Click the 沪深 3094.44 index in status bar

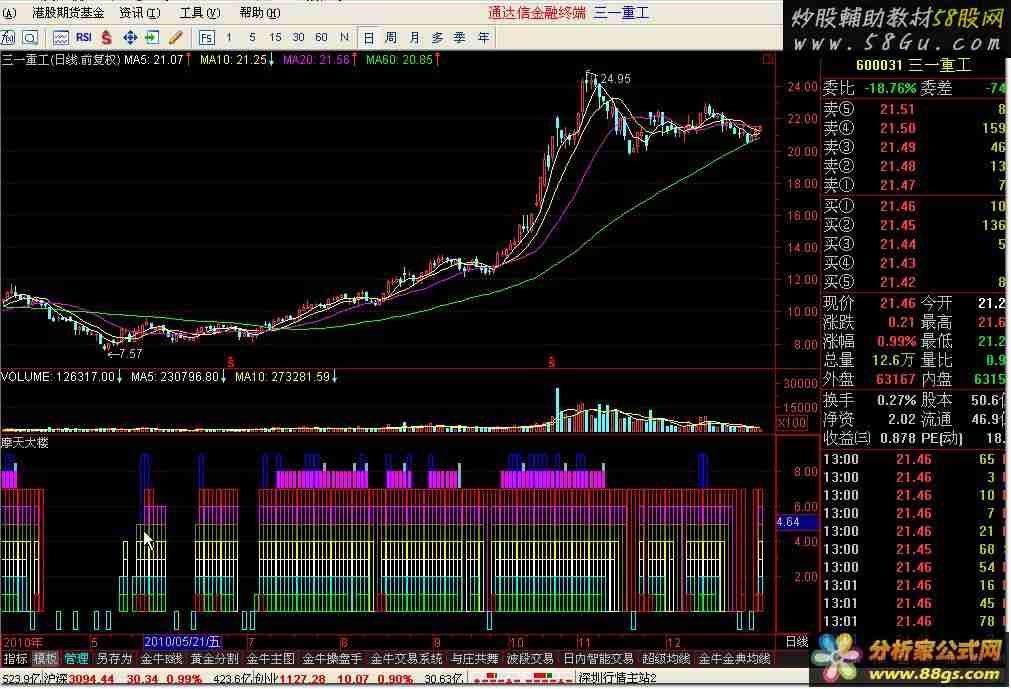pyautogui.click(x=78, y=679)
